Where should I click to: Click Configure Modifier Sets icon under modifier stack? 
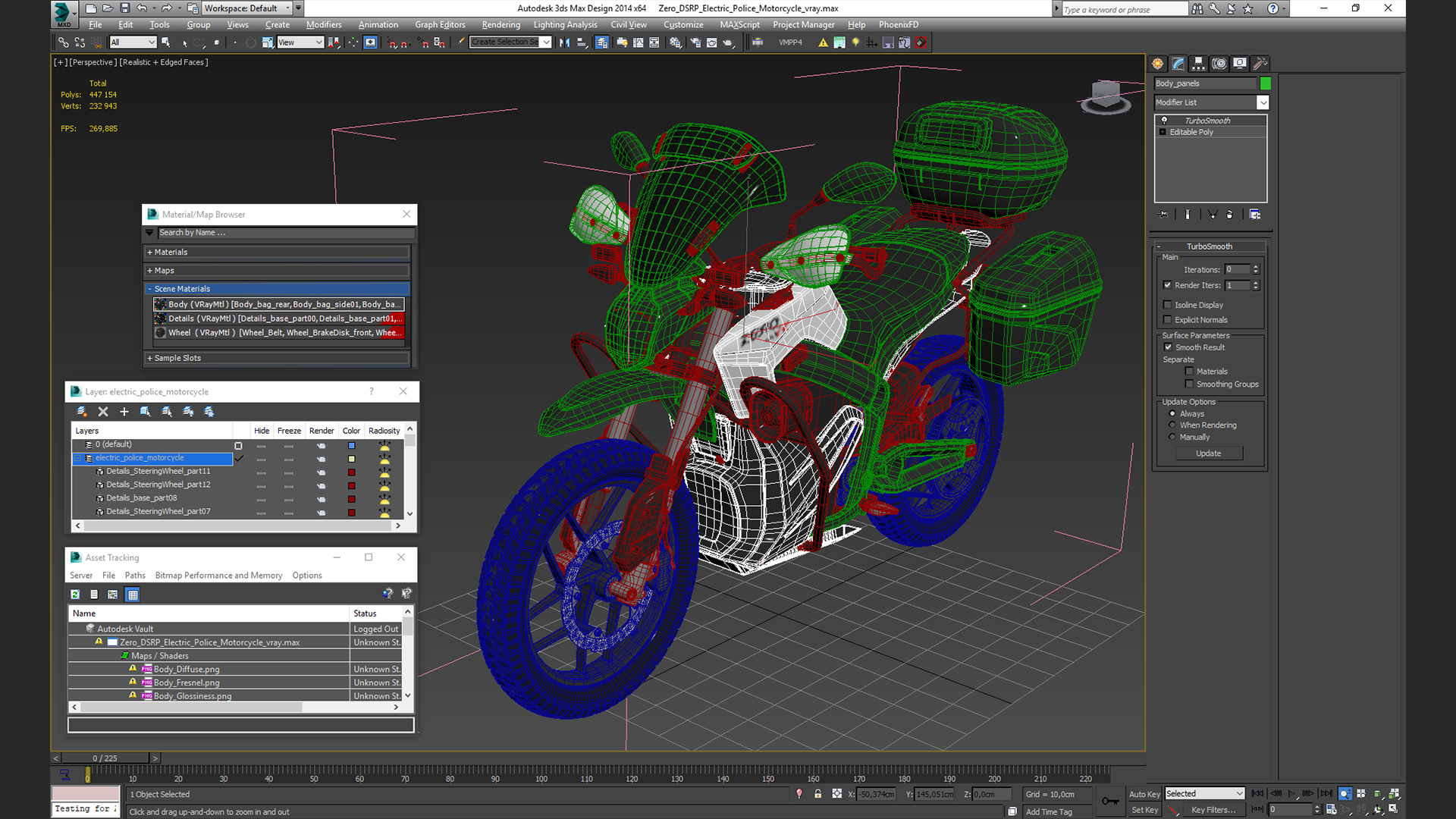coord(1255,215)
